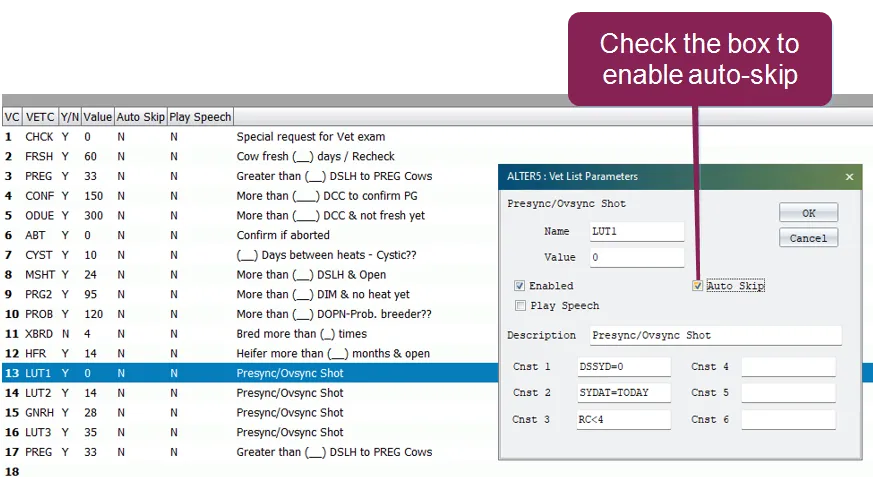Click 'Days between heats - Cystic??' description
Screen dimensions: 873x477
tap(326, 255)
